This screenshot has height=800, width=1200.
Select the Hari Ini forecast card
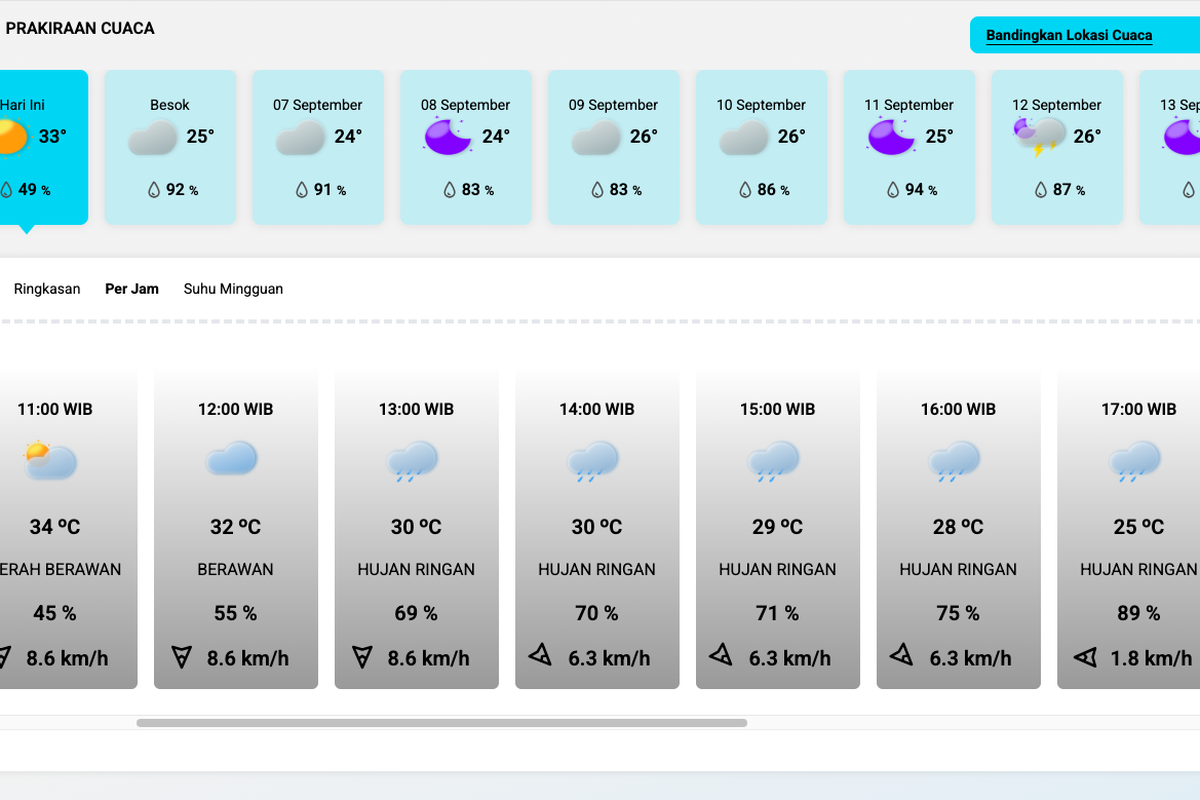40,147
